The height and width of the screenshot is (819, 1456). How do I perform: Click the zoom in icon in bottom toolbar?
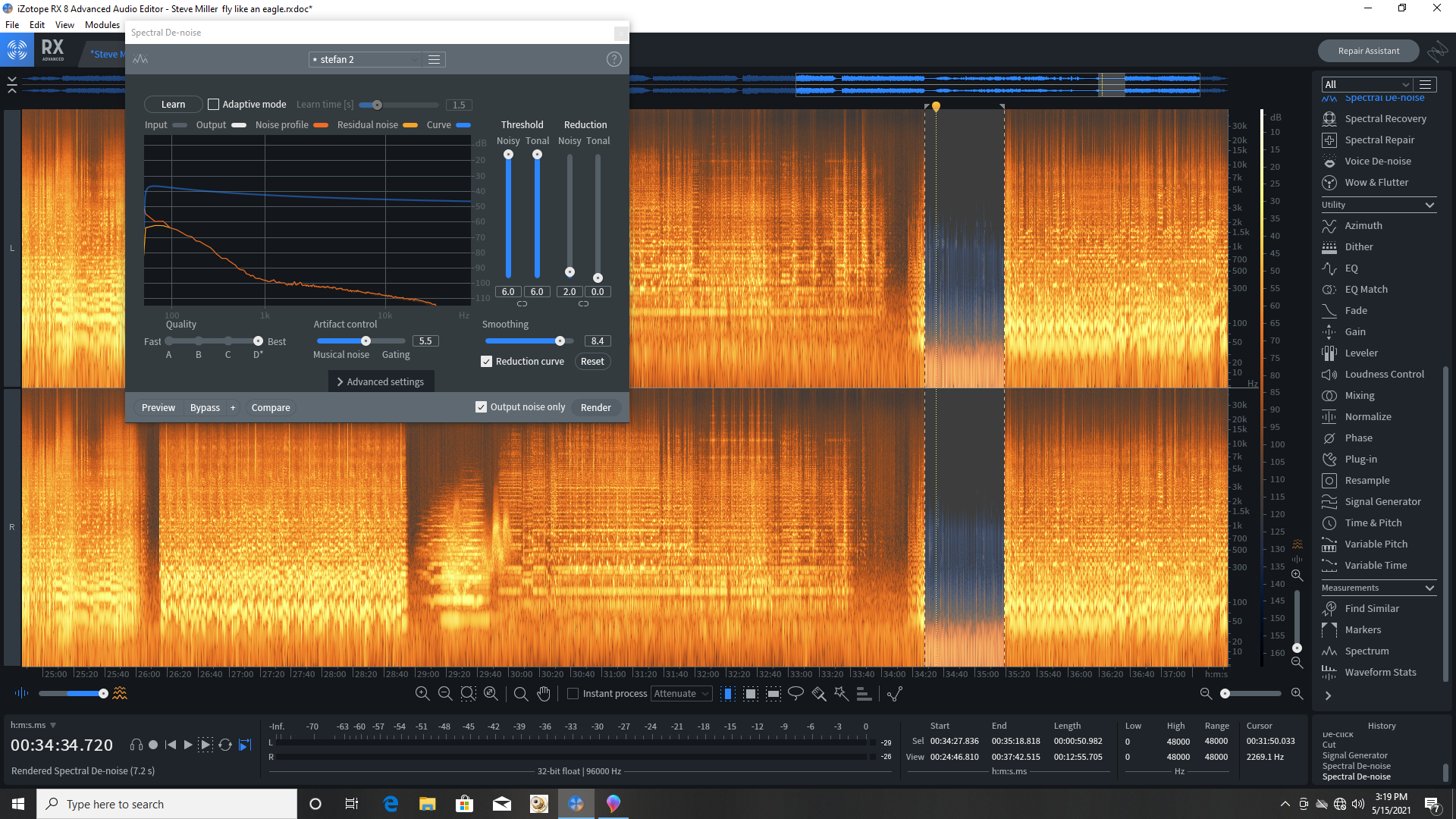[422, 693]
